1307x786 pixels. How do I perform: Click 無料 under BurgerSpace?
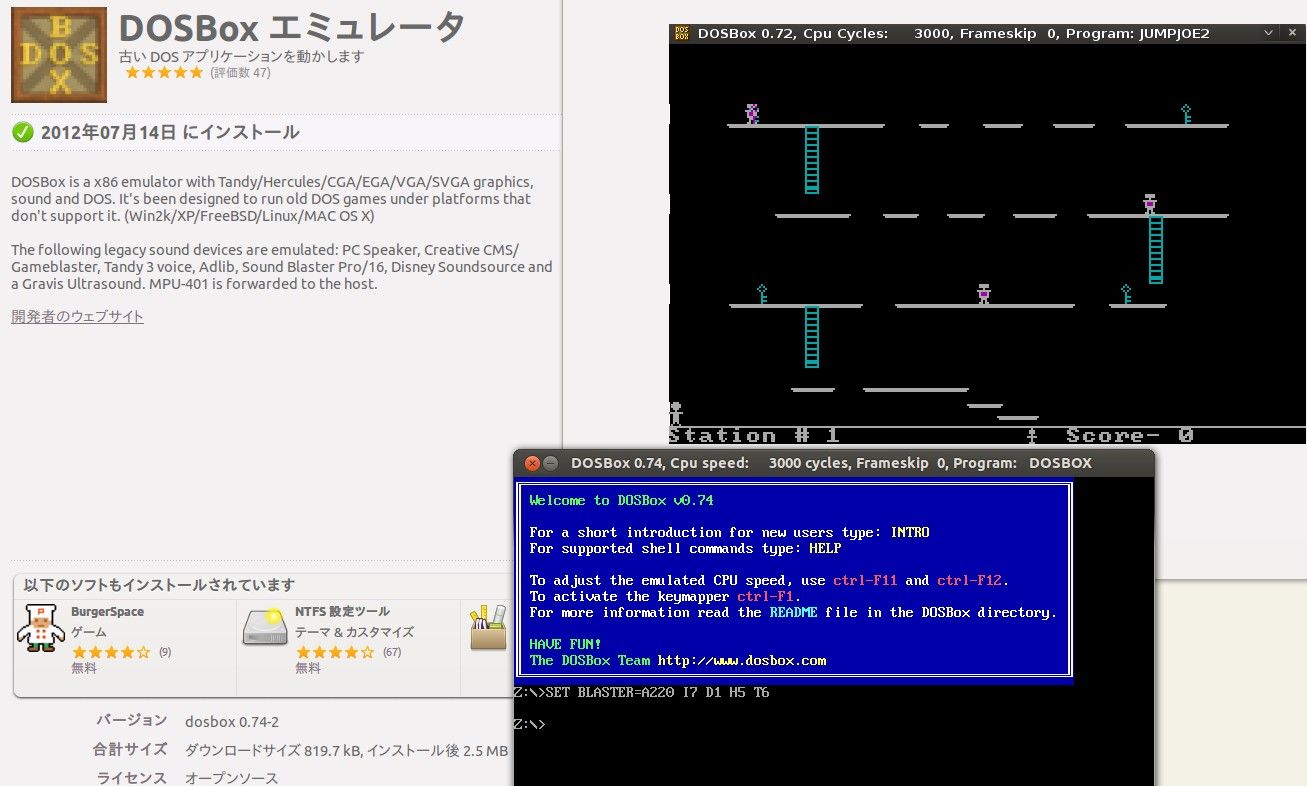84,669
